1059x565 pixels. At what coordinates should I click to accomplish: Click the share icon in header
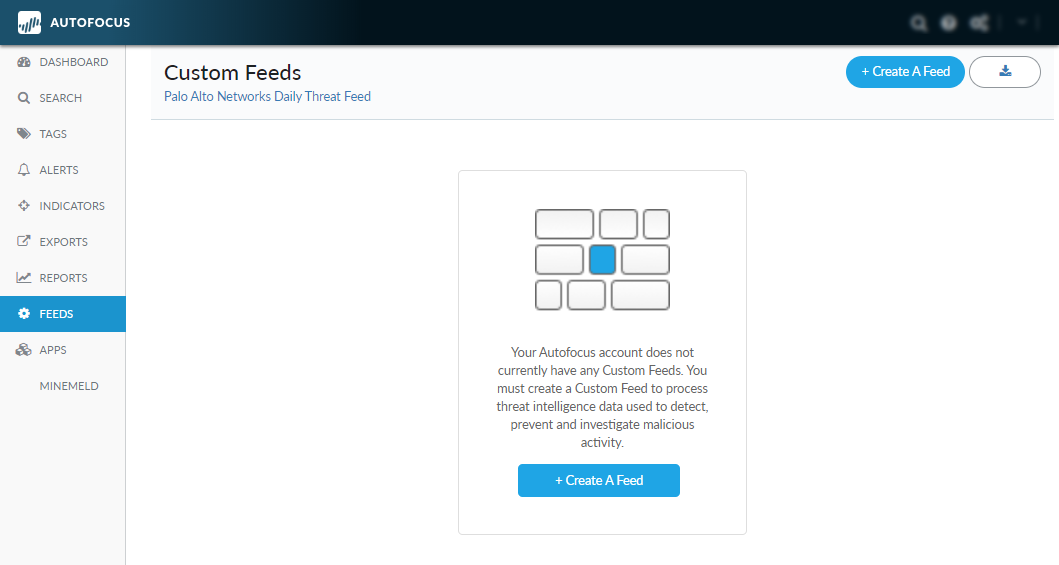tap(979, 22)
